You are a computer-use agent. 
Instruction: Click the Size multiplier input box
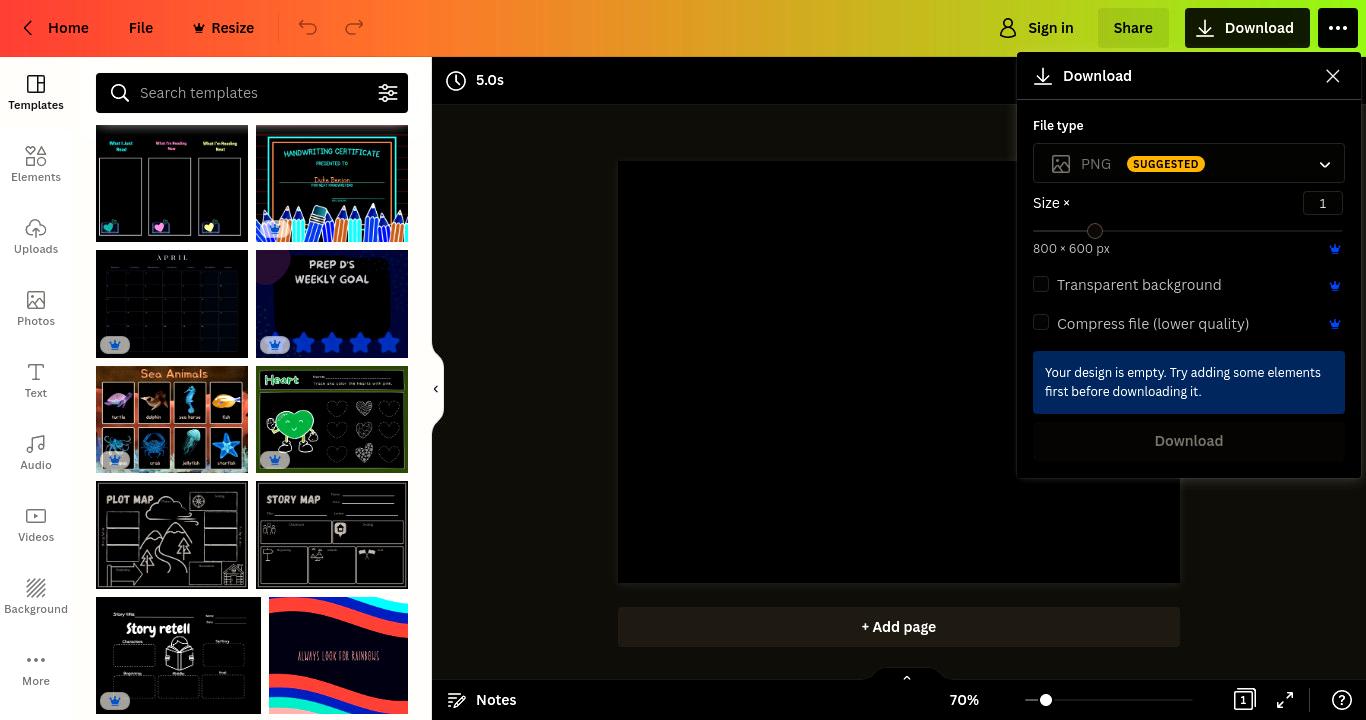(1322, 203)
